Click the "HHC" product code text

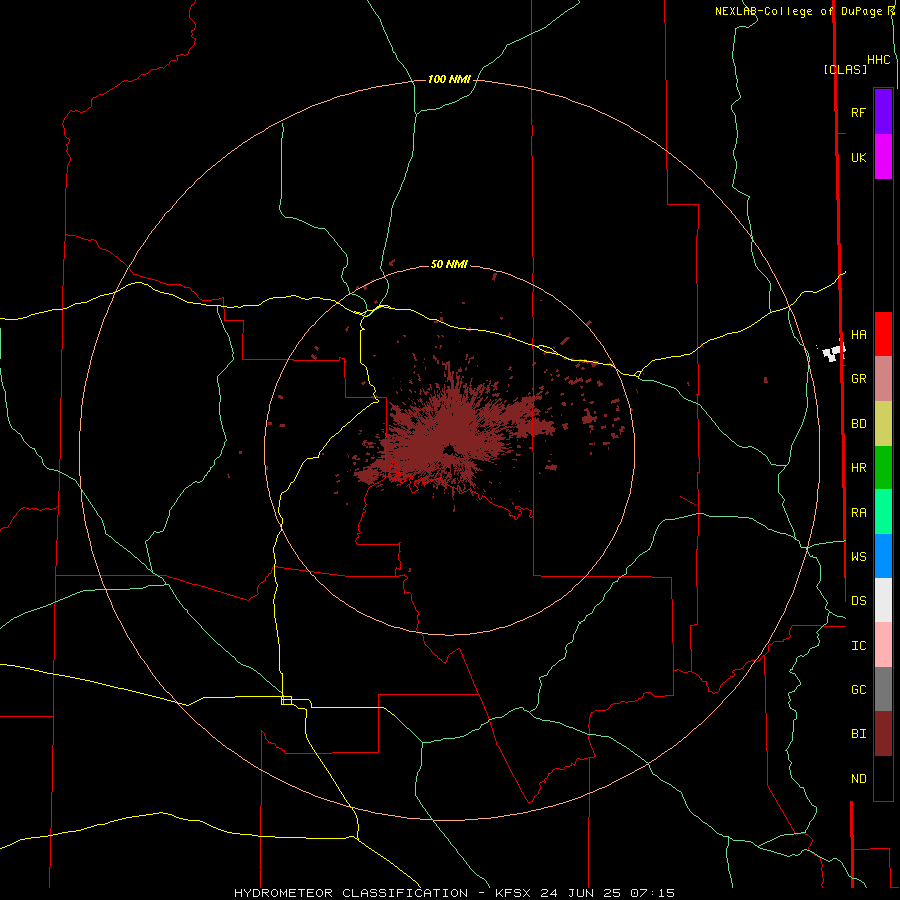(x=878, y=60)
